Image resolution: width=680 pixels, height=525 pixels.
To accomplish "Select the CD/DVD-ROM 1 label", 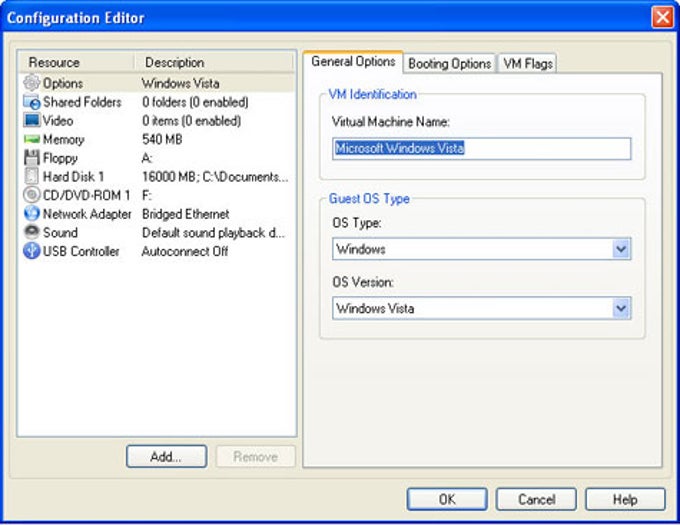I will (x=86, y=195).
